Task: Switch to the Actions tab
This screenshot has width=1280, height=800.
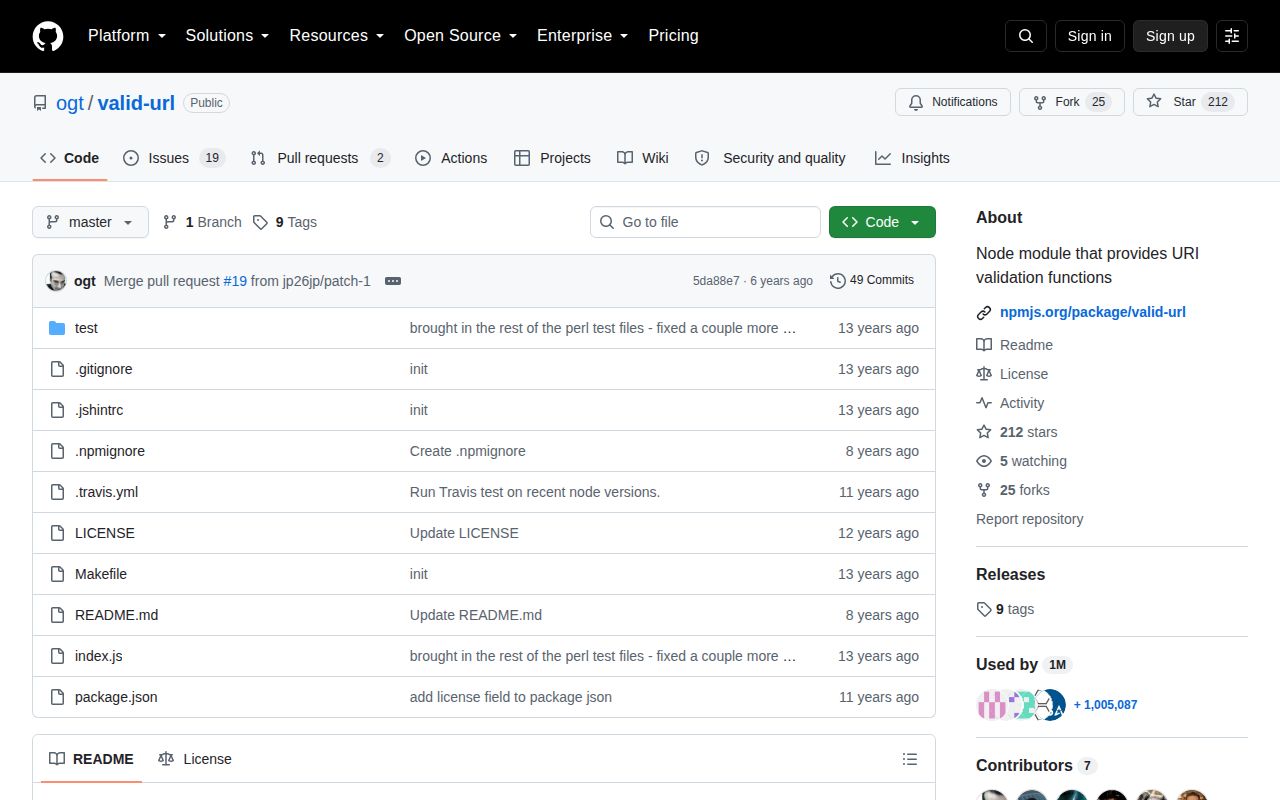Action: tap(451, 158)
